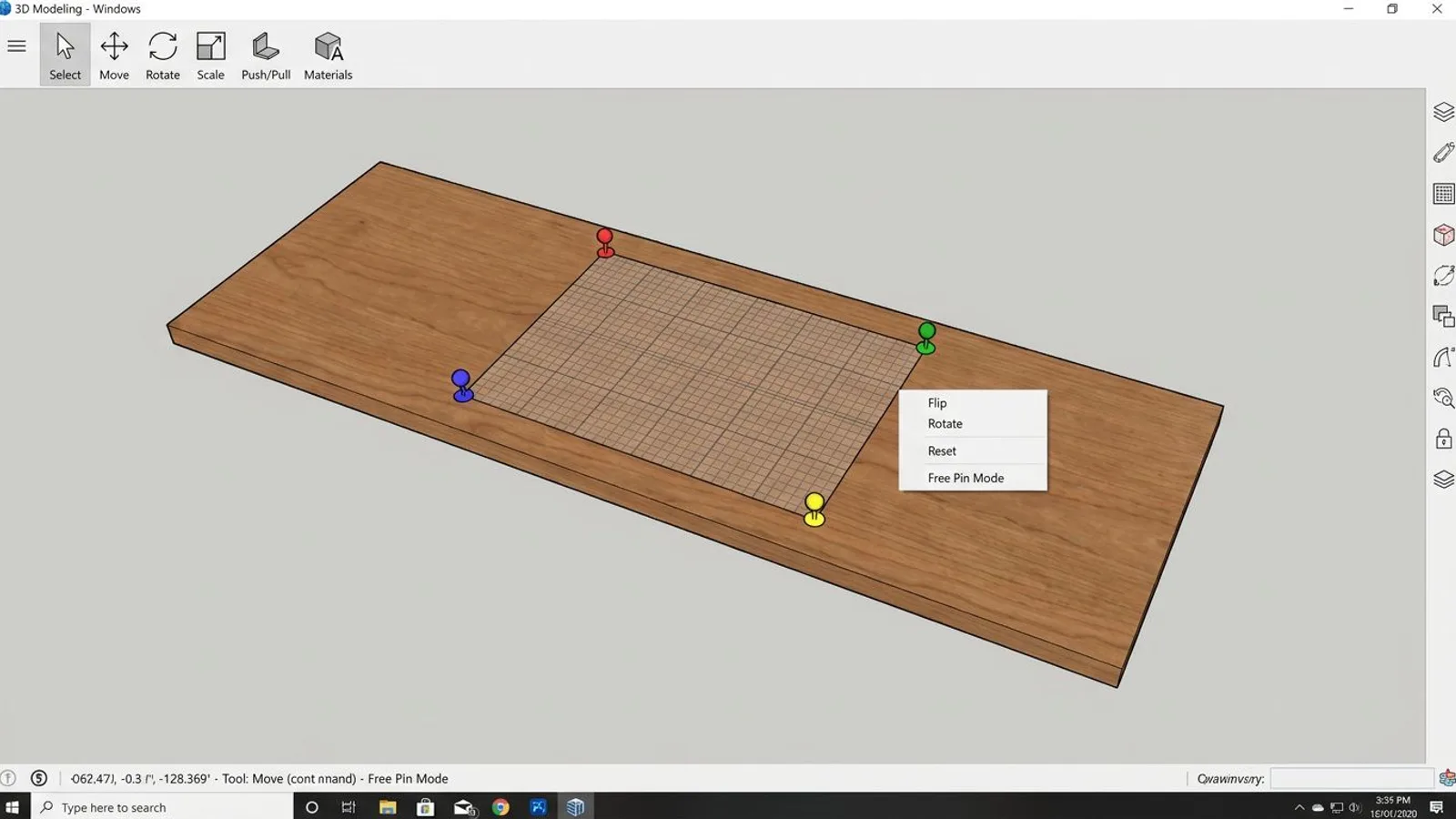Click the red texture pin

click(605, 243)
